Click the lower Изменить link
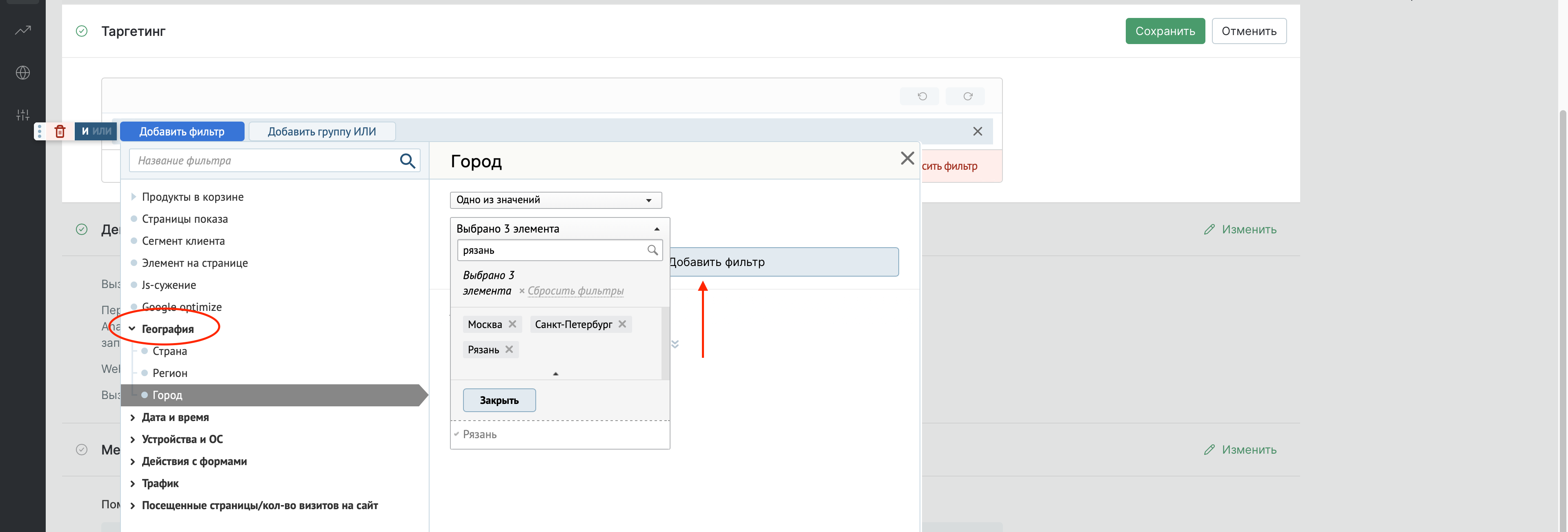 tap(1249, 449)
